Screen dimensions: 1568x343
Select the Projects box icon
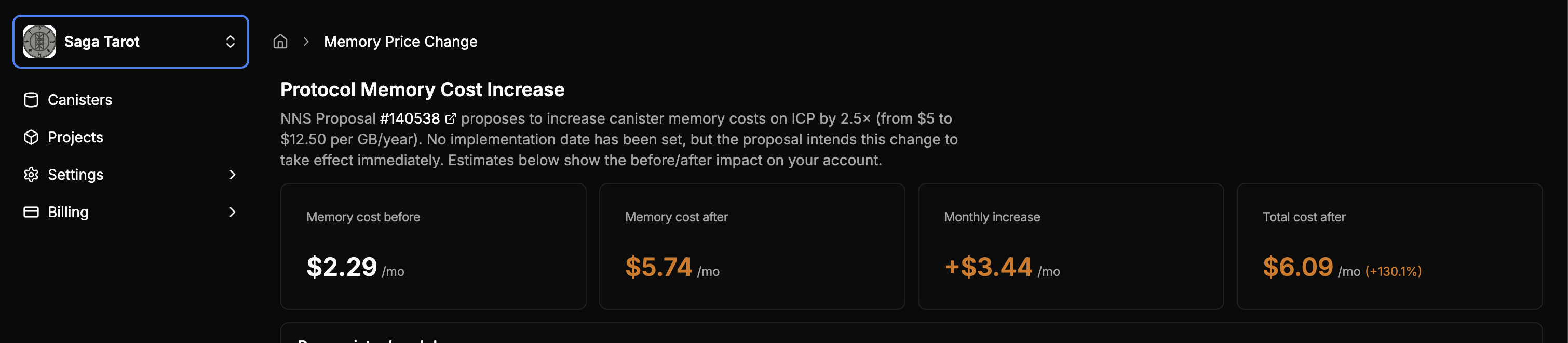tap(31, 137)
